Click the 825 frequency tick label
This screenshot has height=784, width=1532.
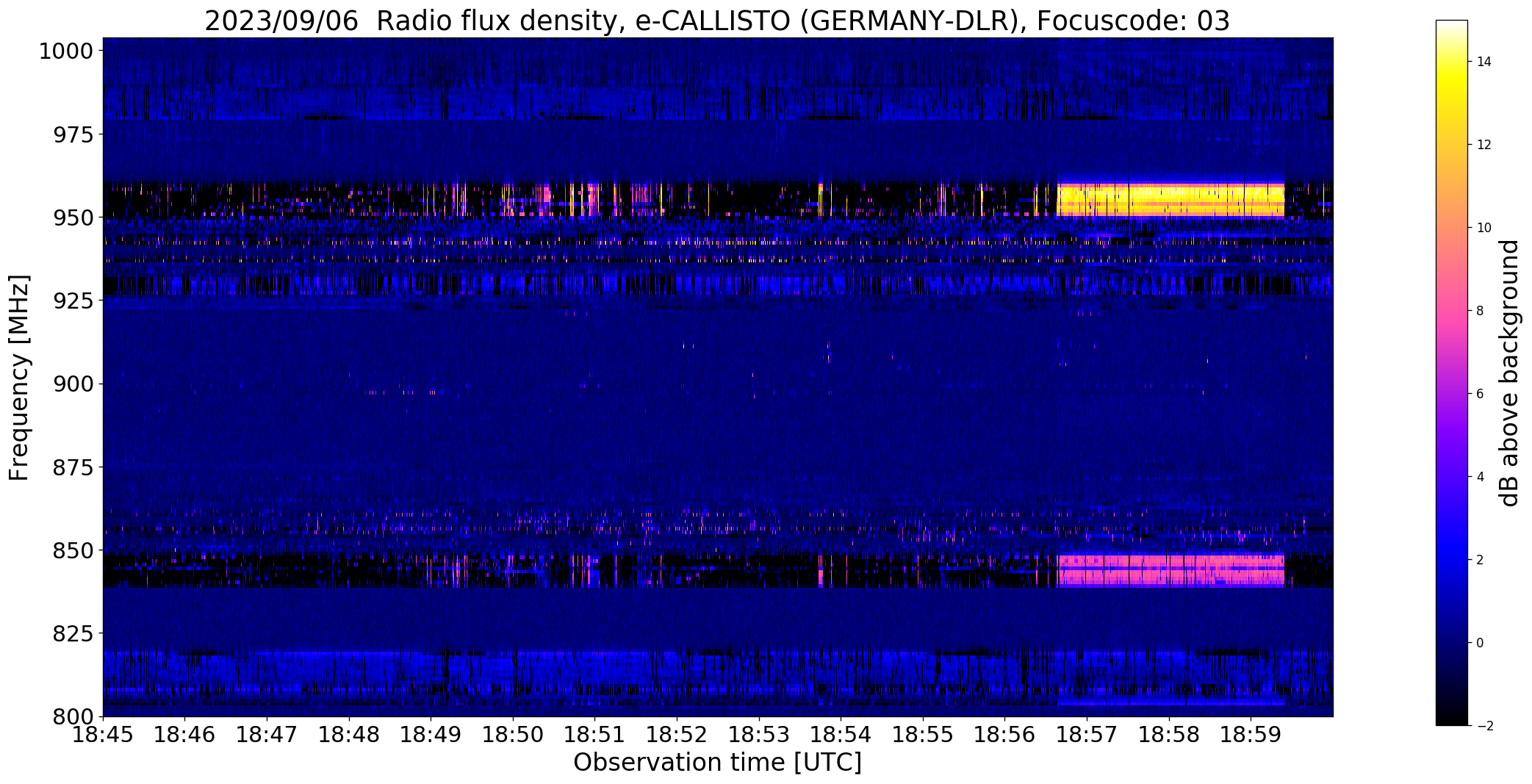pyautogui.click(x=73, y=633)
